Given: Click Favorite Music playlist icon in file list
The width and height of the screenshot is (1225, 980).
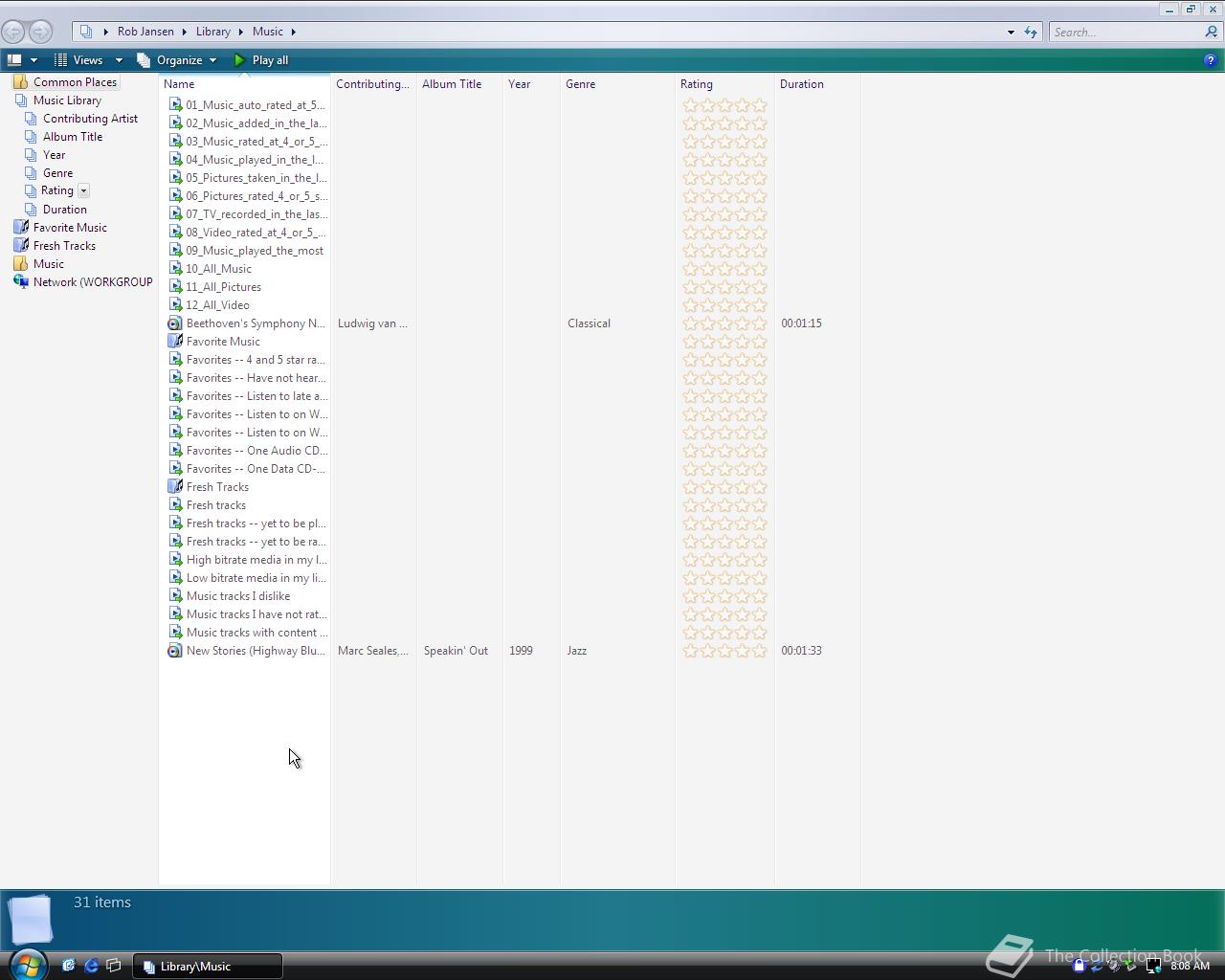Looking at the screenshot, I should (175, 342).
